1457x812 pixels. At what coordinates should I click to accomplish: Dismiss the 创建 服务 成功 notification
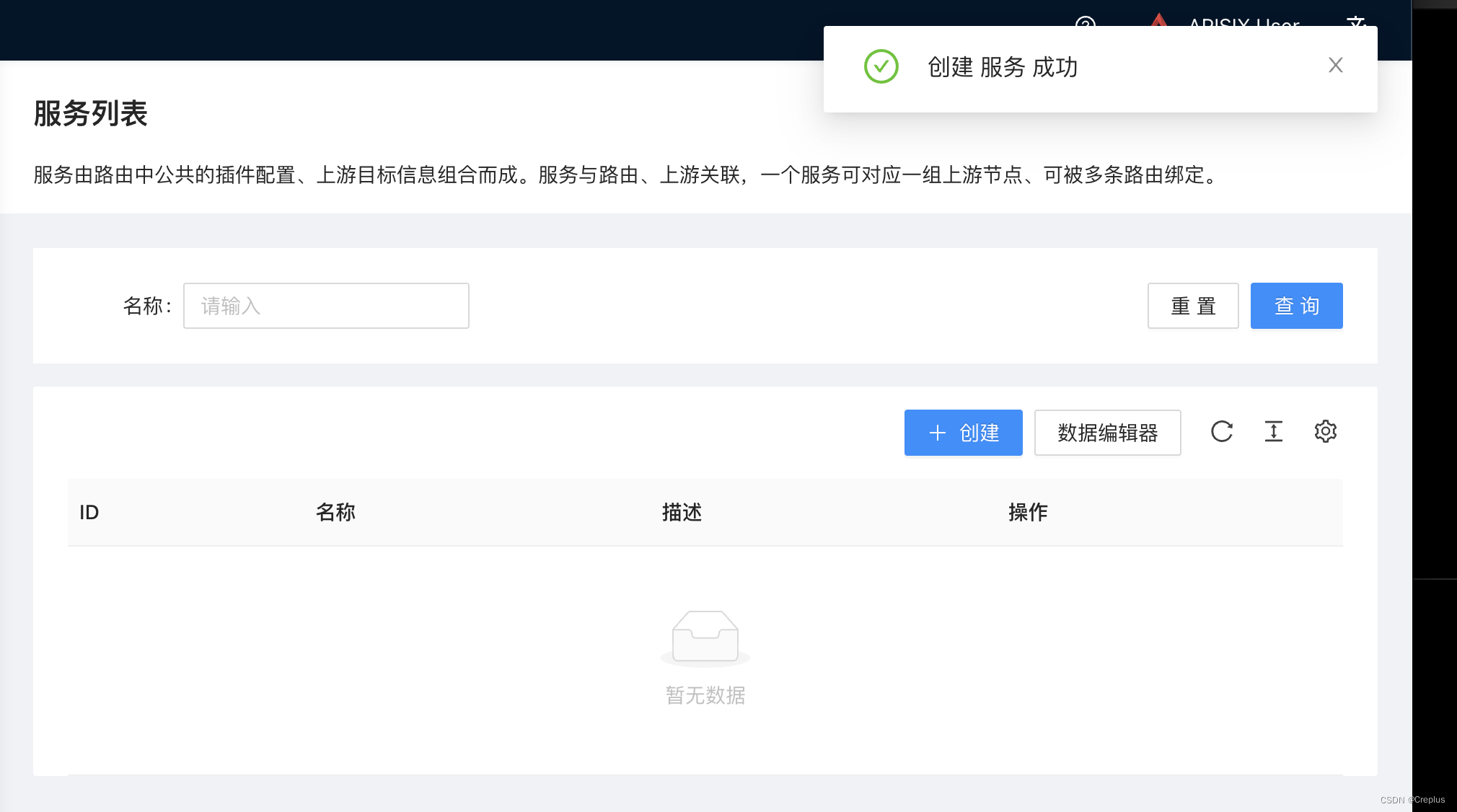(x=1335, y=66)
